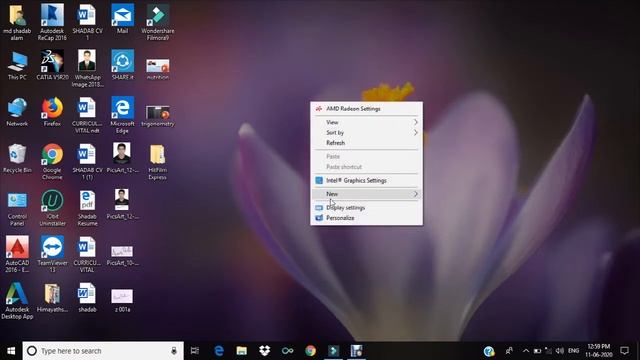The height and width of the screenshot is (360, 640).
Task: Open Task View from the taskbar
Action: (195, 351)
